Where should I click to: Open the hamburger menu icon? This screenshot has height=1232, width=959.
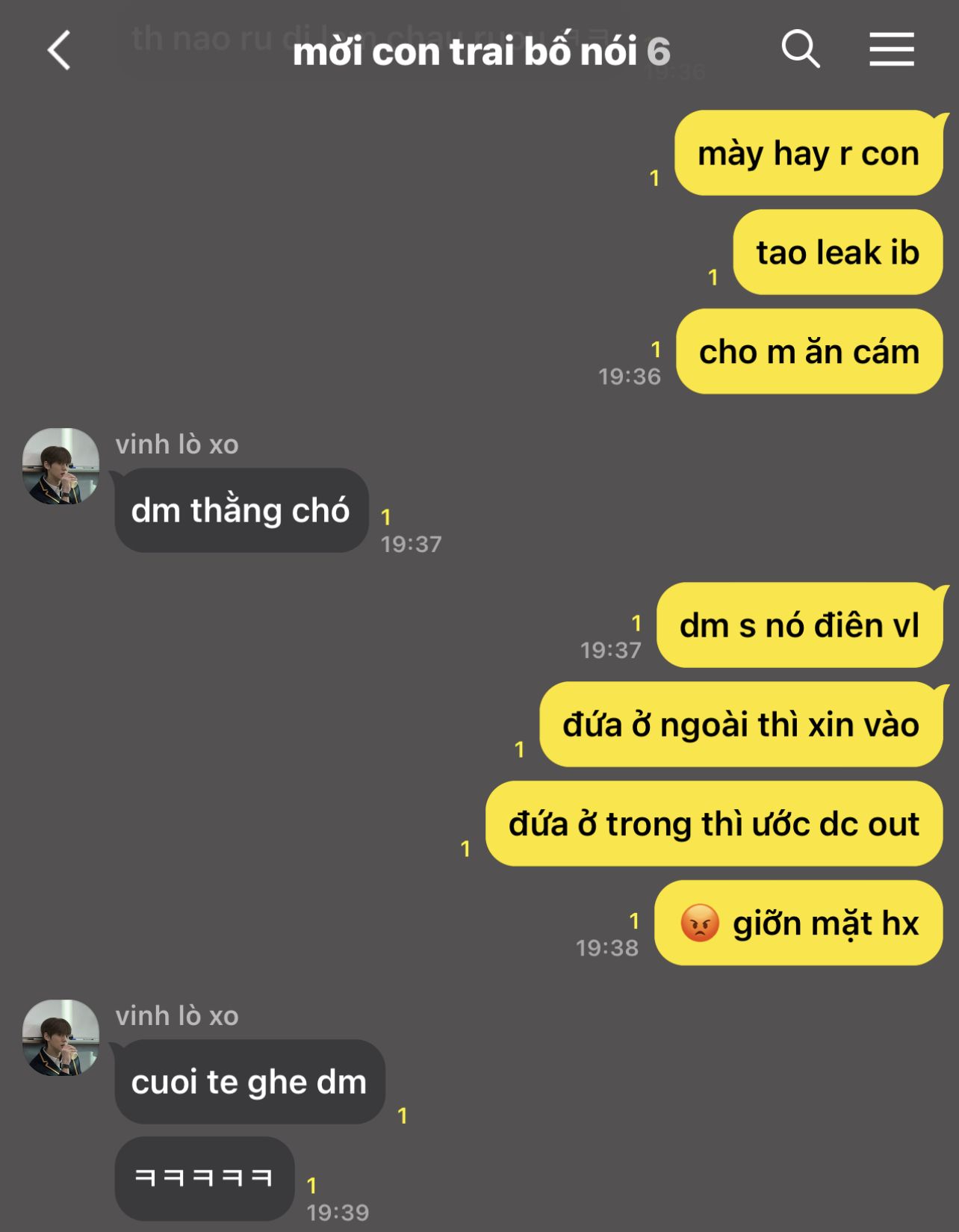point(892,49)
